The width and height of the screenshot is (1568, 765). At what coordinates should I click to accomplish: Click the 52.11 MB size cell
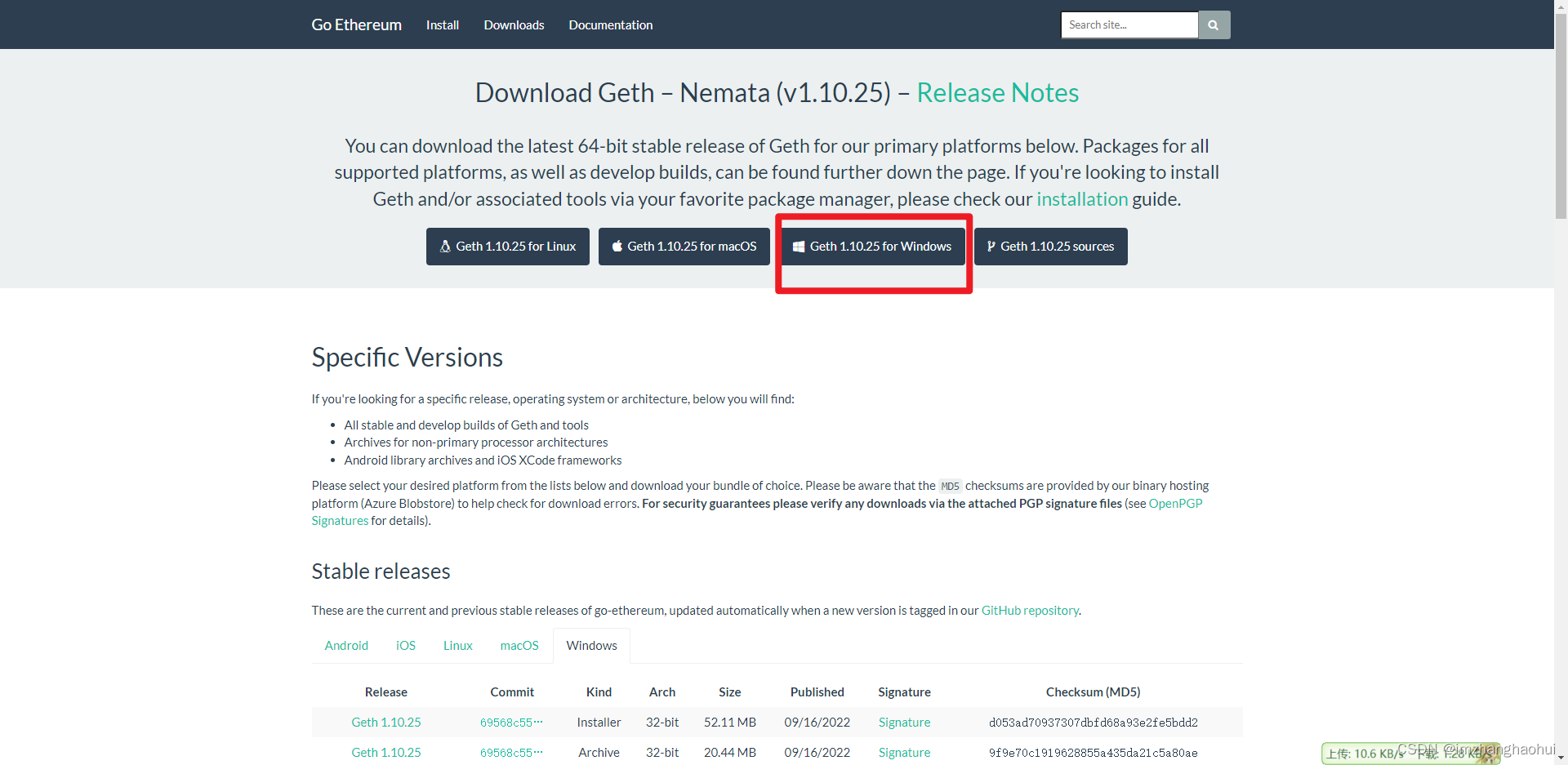click(x=730, y=723)
